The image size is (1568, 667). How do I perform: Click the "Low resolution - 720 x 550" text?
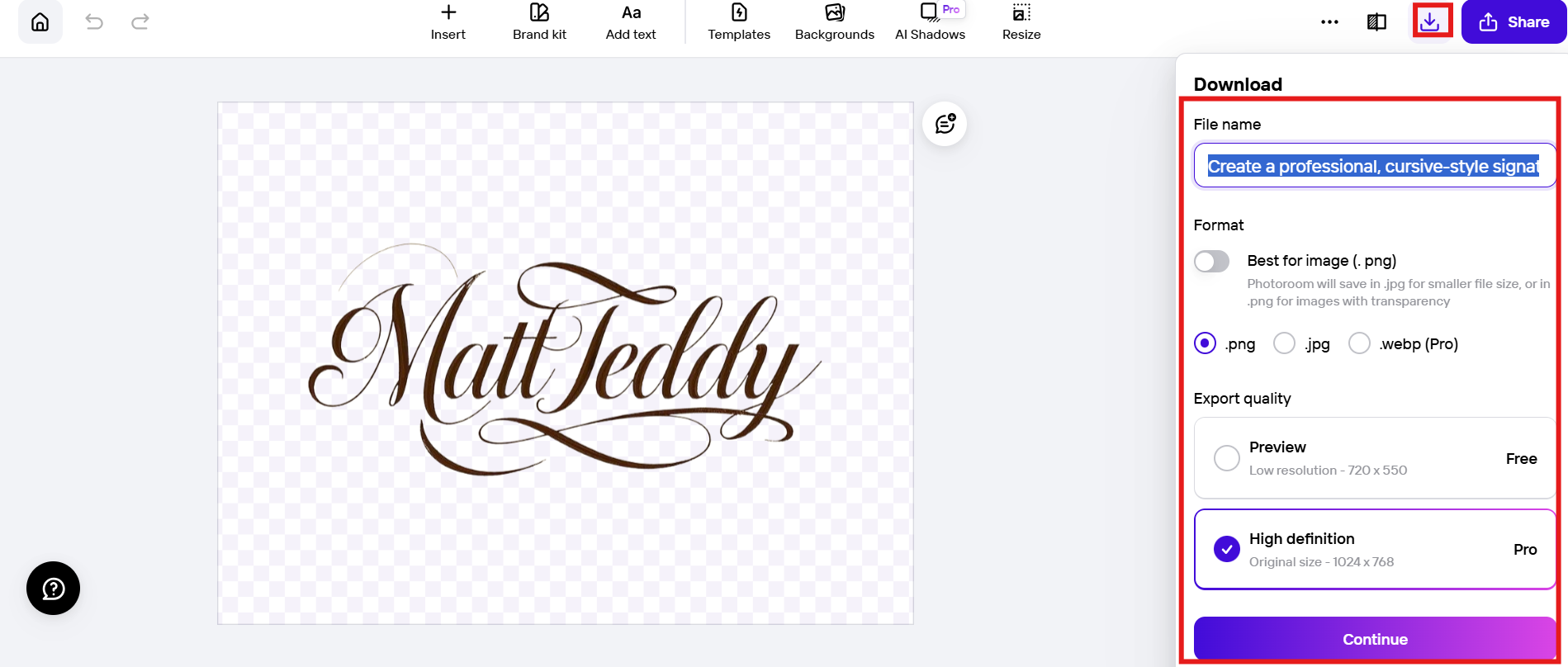(x=1328, y=471)
